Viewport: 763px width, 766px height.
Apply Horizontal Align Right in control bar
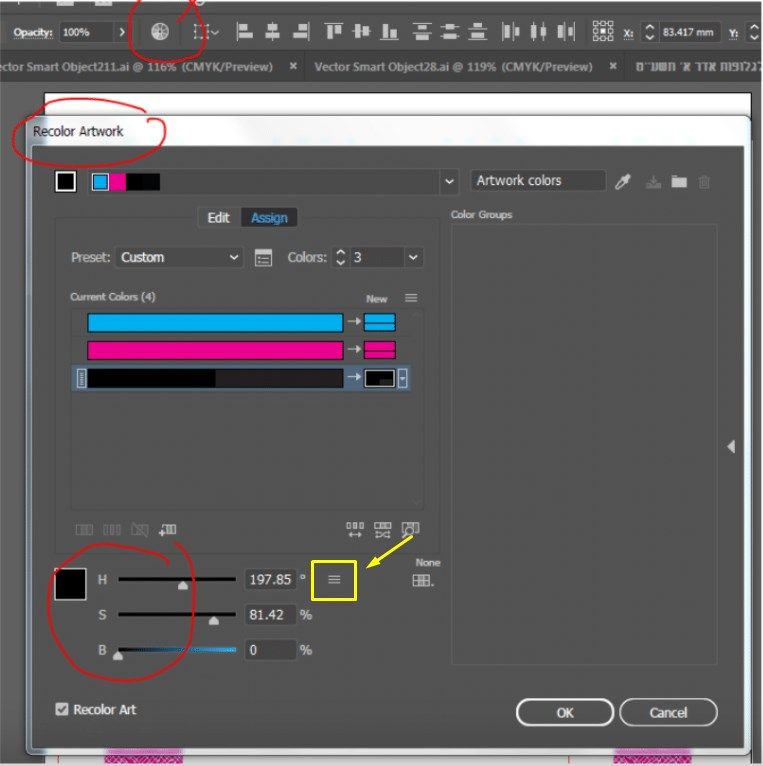click(300, 32)
